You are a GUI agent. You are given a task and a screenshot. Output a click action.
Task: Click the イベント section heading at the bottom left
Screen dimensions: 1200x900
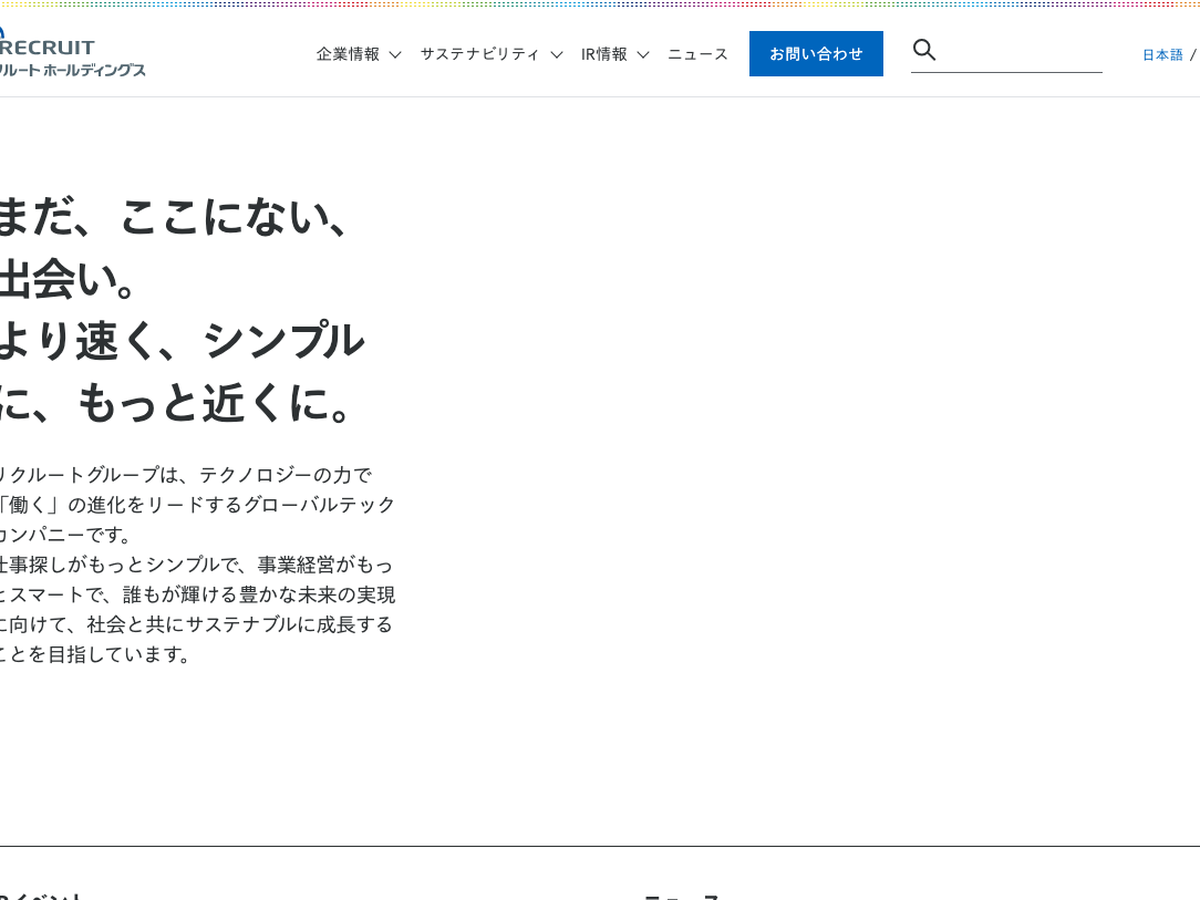tap(40, 895)
